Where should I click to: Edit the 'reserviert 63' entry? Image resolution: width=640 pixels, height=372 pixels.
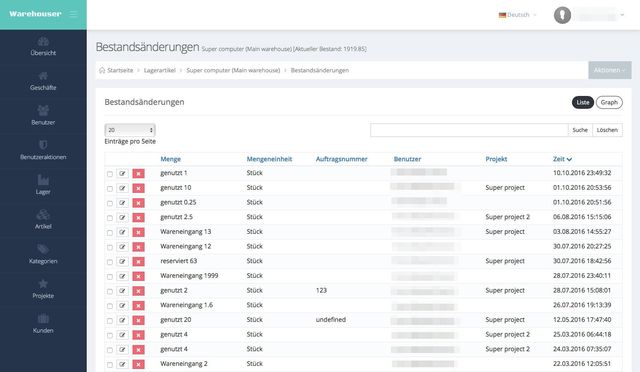point(122,262)
